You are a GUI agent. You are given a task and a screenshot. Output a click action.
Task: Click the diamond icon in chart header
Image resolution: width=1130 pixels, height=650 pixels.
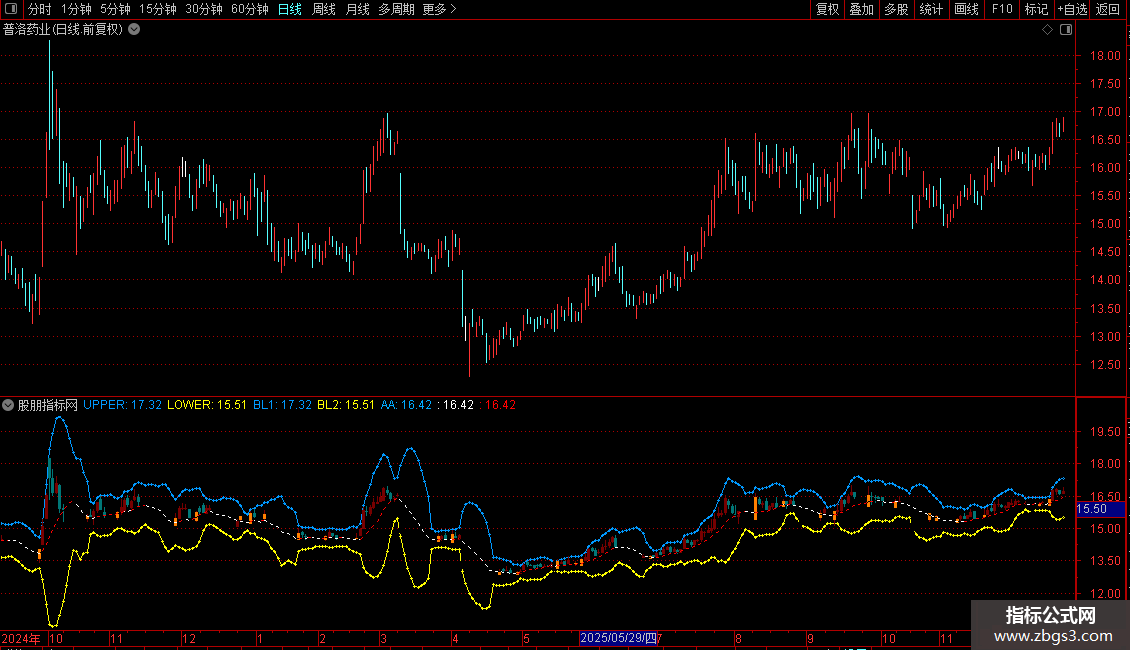tap(1047, 30)
